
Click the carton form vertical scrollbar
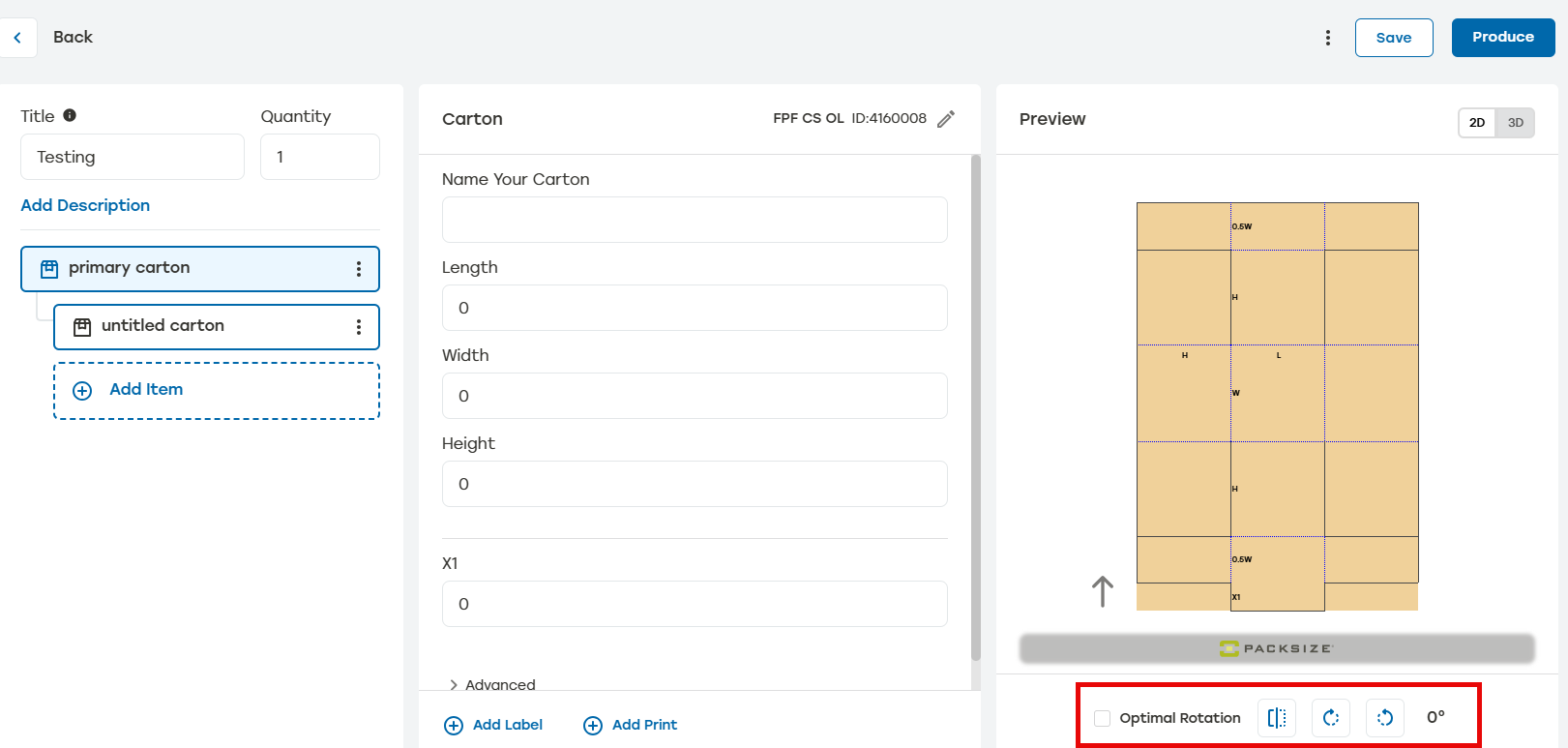coord(975,406)
